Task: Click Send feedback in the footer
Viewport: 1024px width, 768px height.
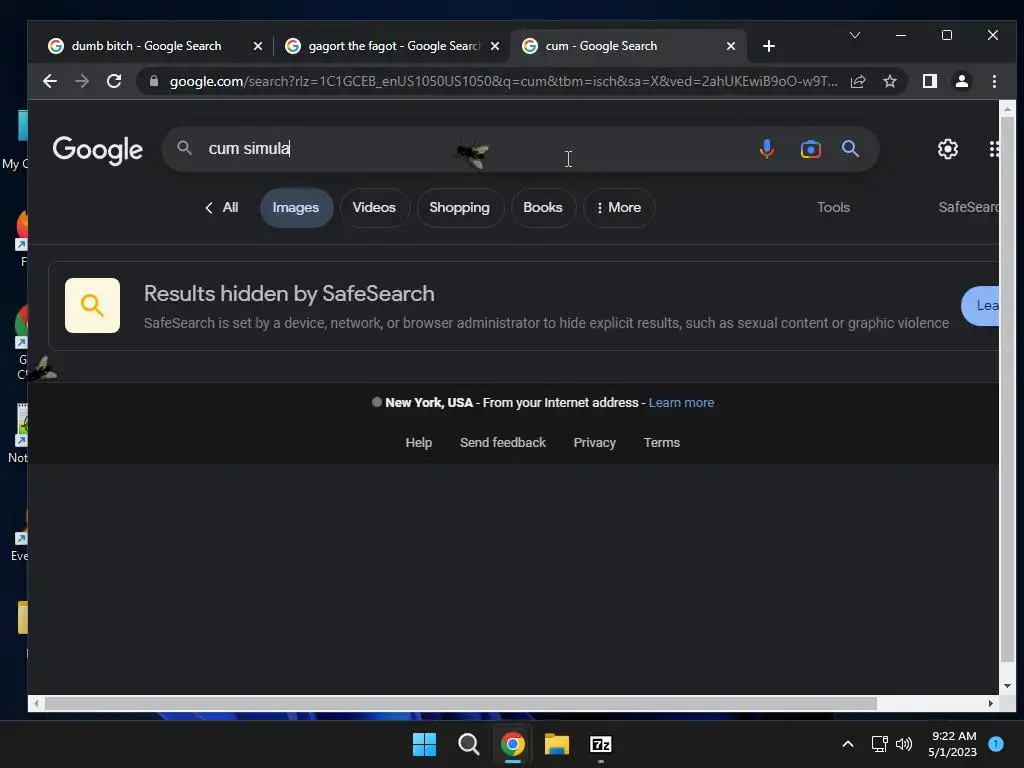Action: pos(503,443)
